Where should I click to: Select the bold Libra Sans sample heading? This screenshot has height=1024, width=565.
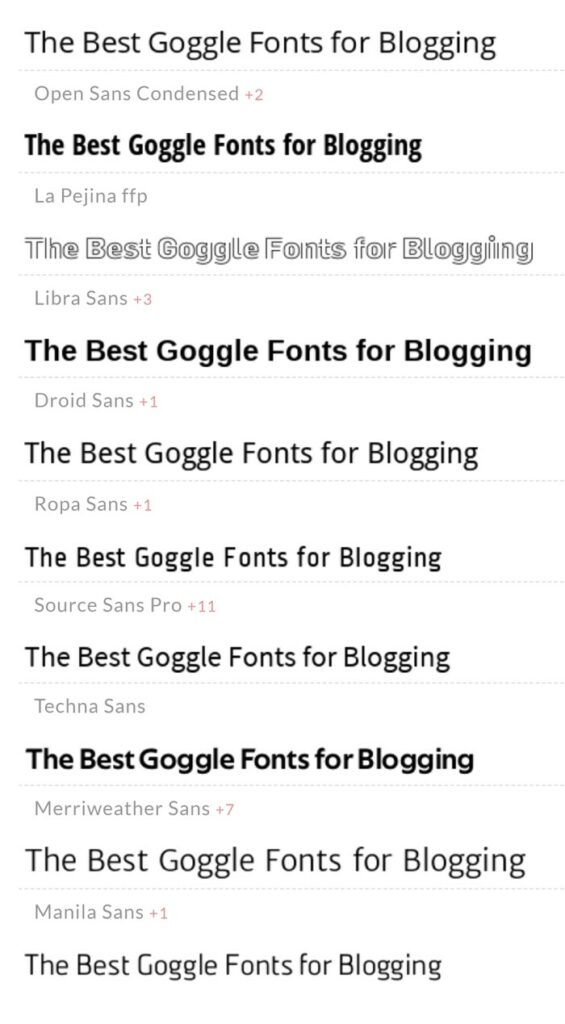coord(278,352)
